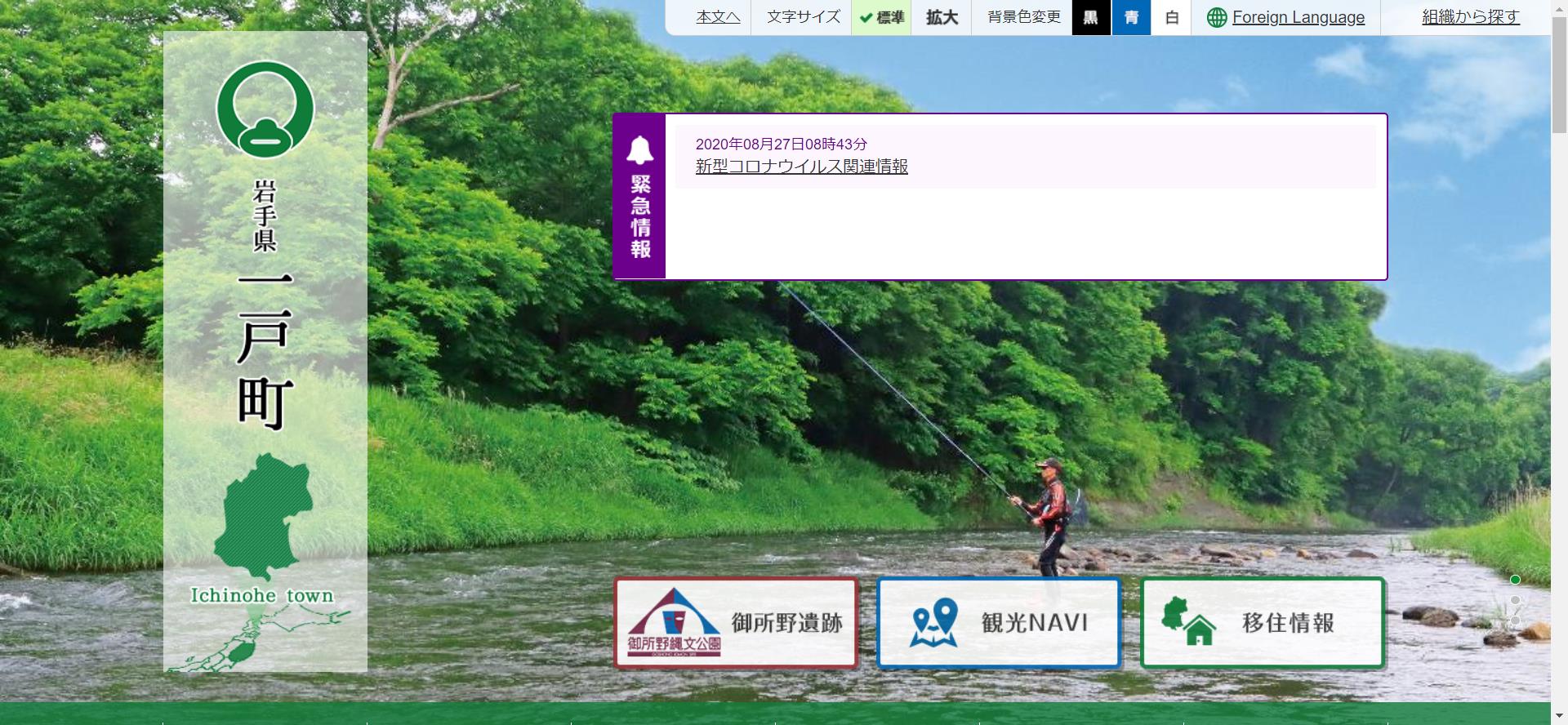This screenshot has height=725, width=1568.
Task: Click the scrollbar down arrow
Action: point(1559,717)
